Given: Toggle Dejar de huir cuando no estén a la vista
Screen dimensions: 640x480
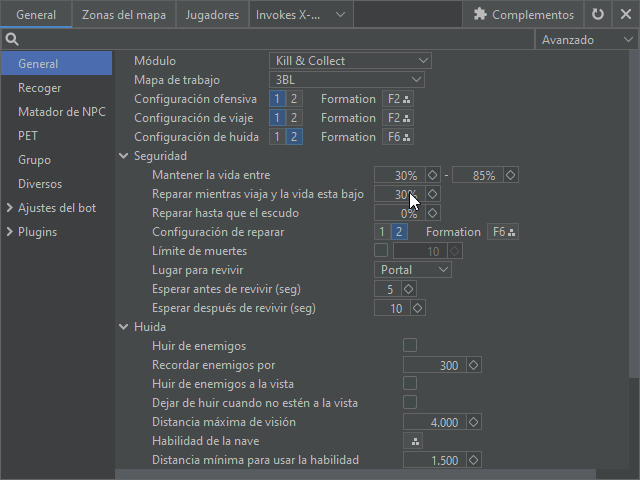Looking at the screenshot, I should point(410,403).
